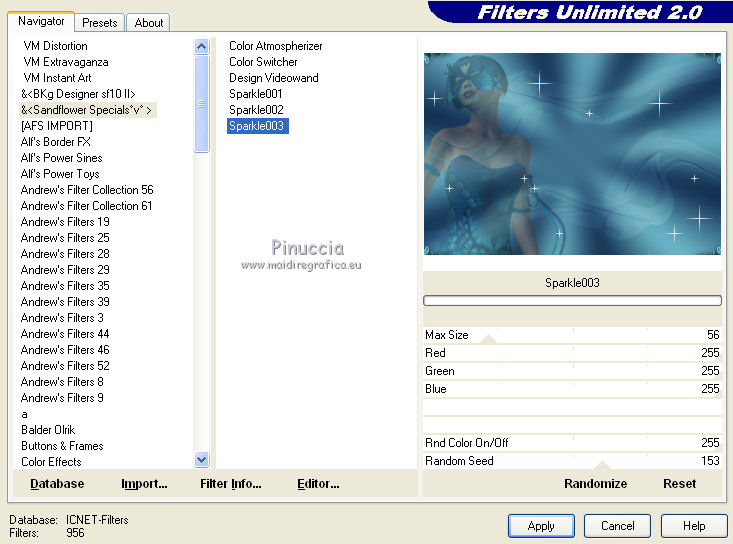This screenshot has width=733, height=544.
Task: Select Andrew's Filters 3 category
Action: click(62, 317)
